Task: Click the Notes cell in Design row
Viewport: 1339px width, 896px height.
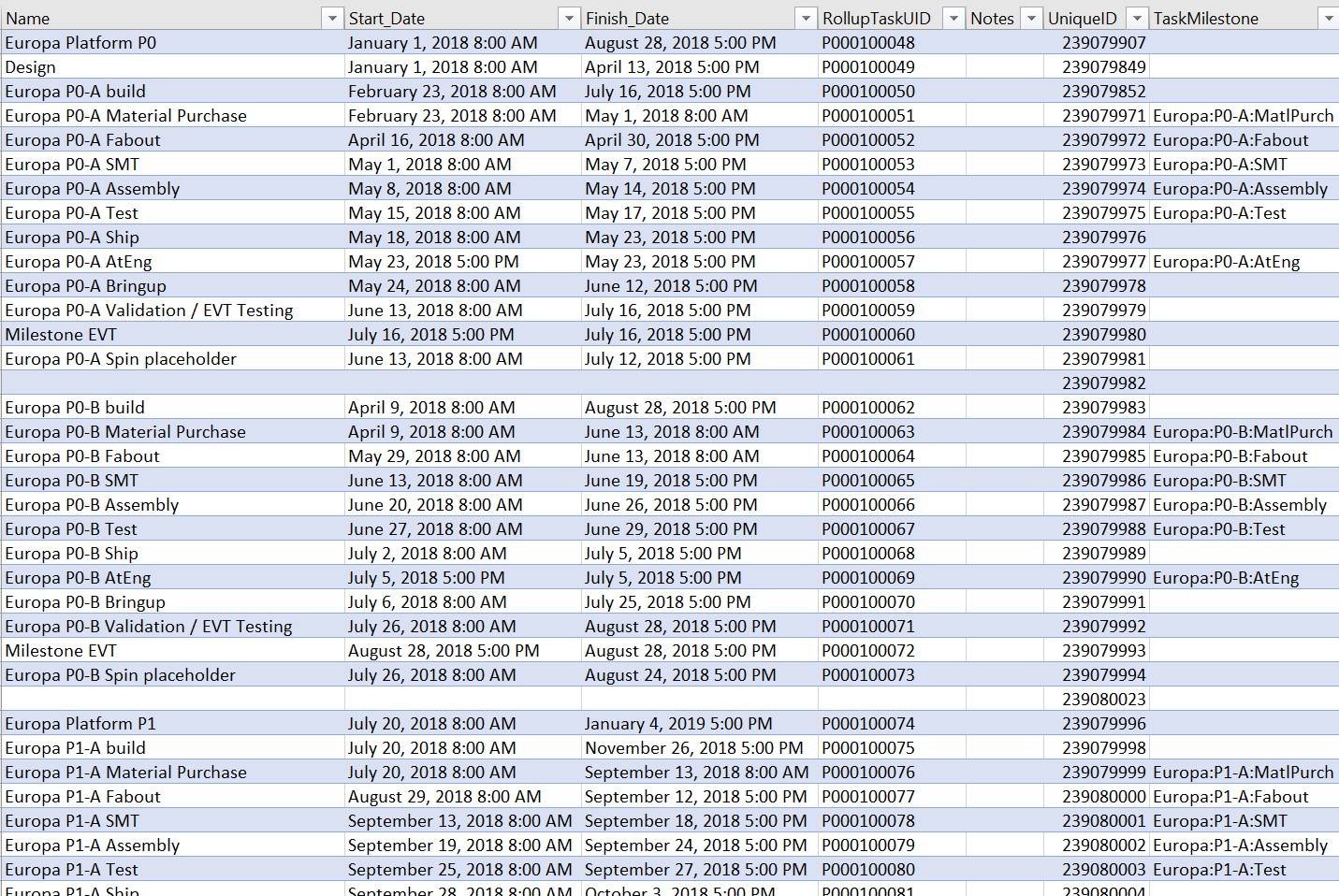Action: coord(1005,66)
